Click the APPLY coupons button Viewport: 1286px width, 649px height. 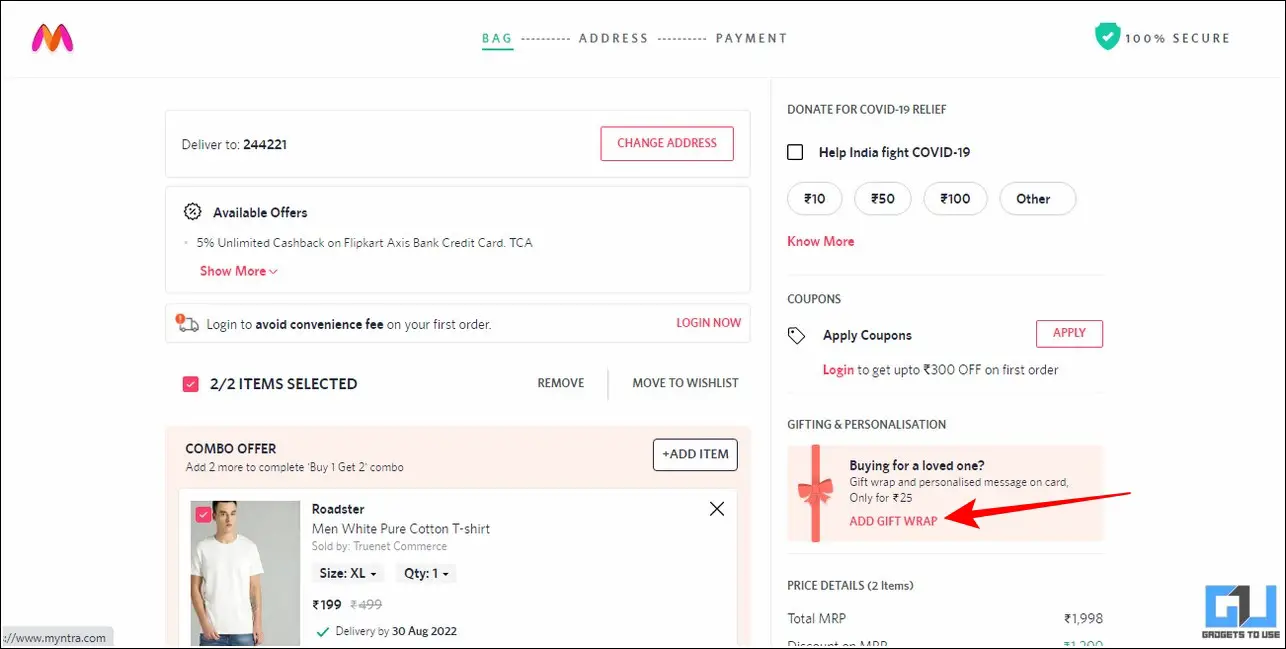tap(1069, 333)
